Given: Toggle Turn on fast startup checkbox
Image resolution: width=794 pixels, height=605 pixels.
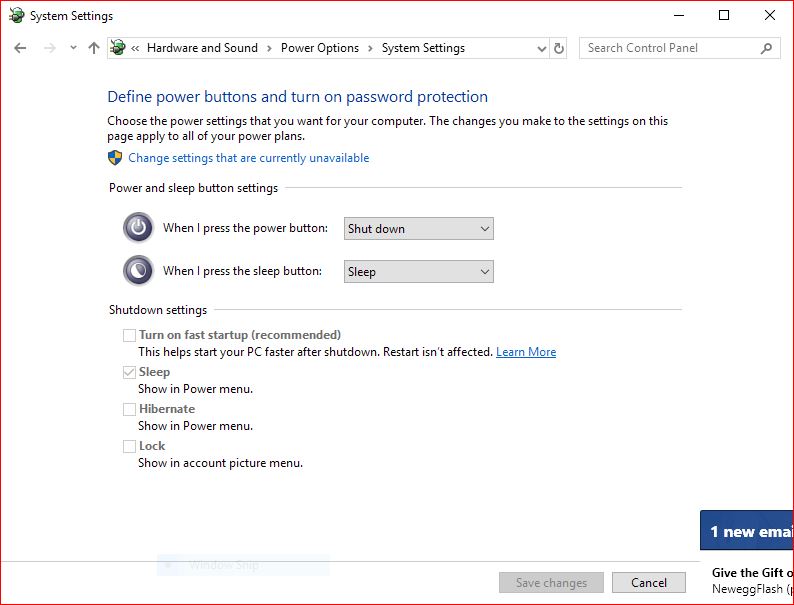Looking at the screenshot, I should tap(130, 335).
